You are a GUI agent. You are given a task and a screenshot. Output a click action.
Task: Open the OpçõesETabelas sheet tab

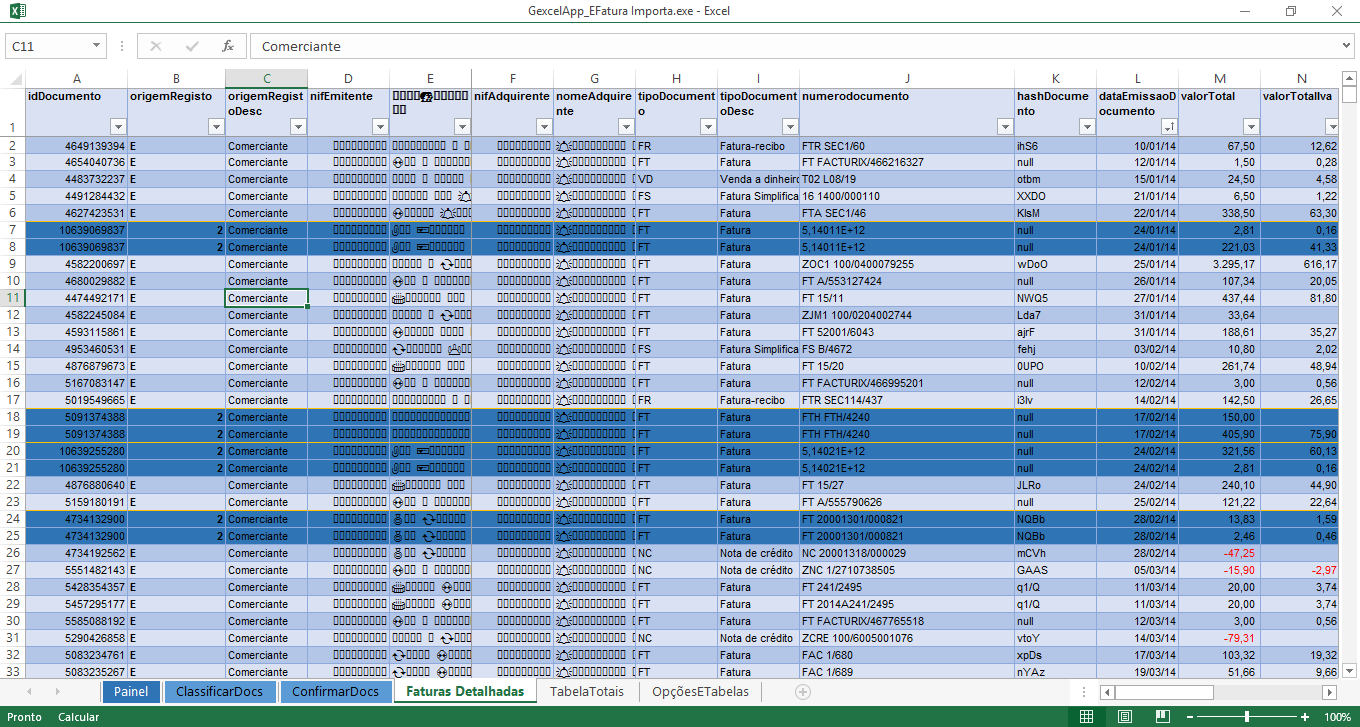(x=700, y=691)
